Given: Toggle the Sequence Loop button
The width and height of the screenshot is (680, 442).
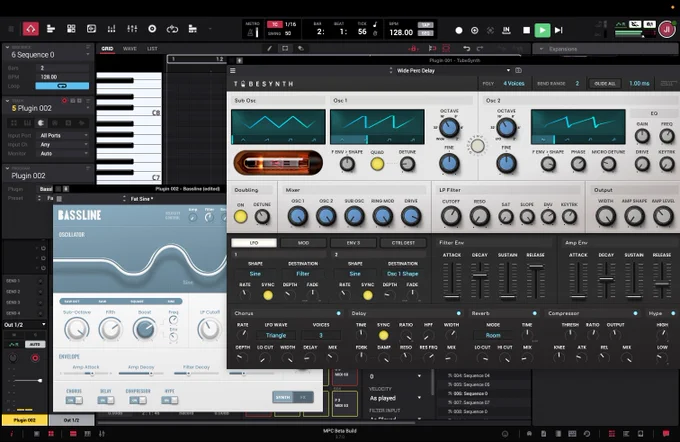Looking at the screenshot, I should (x=62, y=86).
